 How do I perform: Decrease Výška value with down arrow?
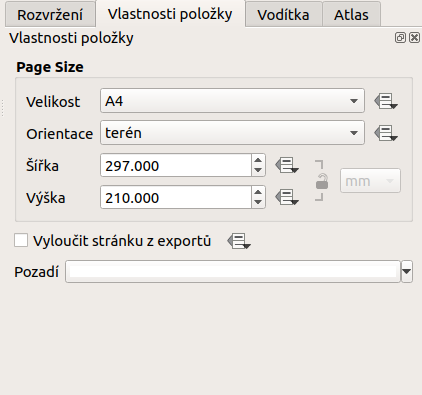pos(258,202)
